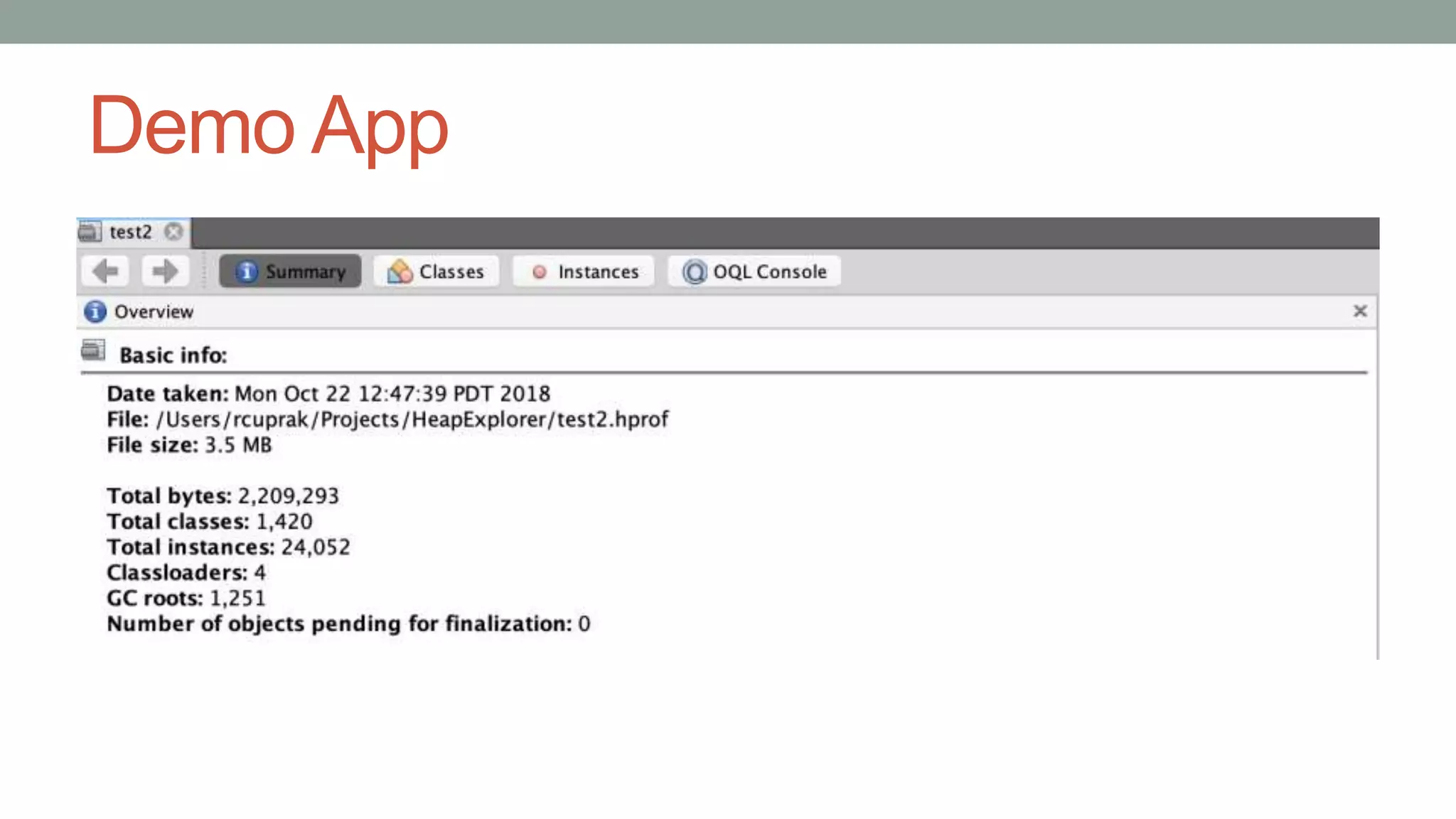Close the Overview panel with X
This screenshot has width=1456, height=819.
(x=1359, y=311)
